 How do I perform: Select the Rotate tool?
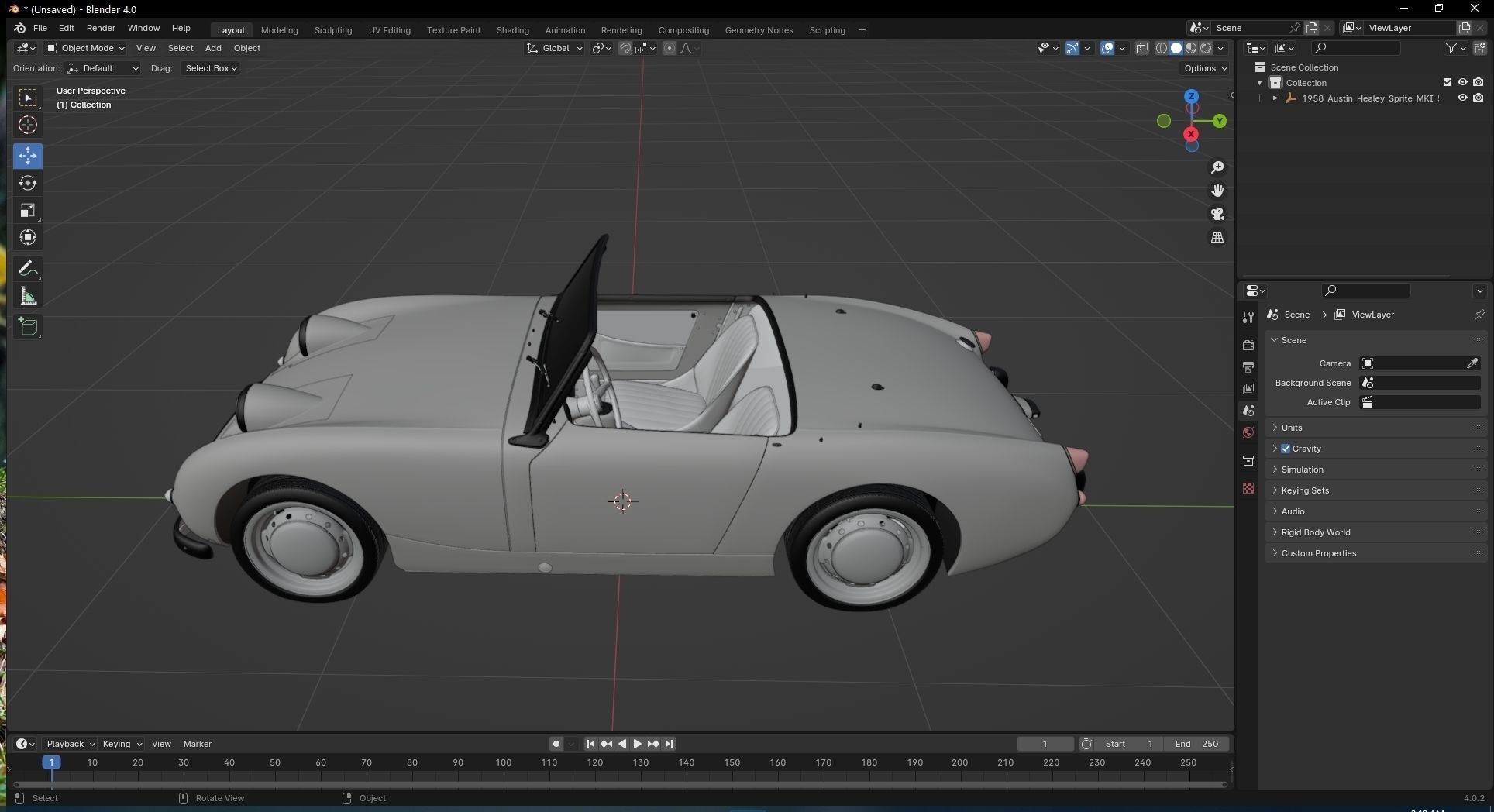tap(28, 183)
